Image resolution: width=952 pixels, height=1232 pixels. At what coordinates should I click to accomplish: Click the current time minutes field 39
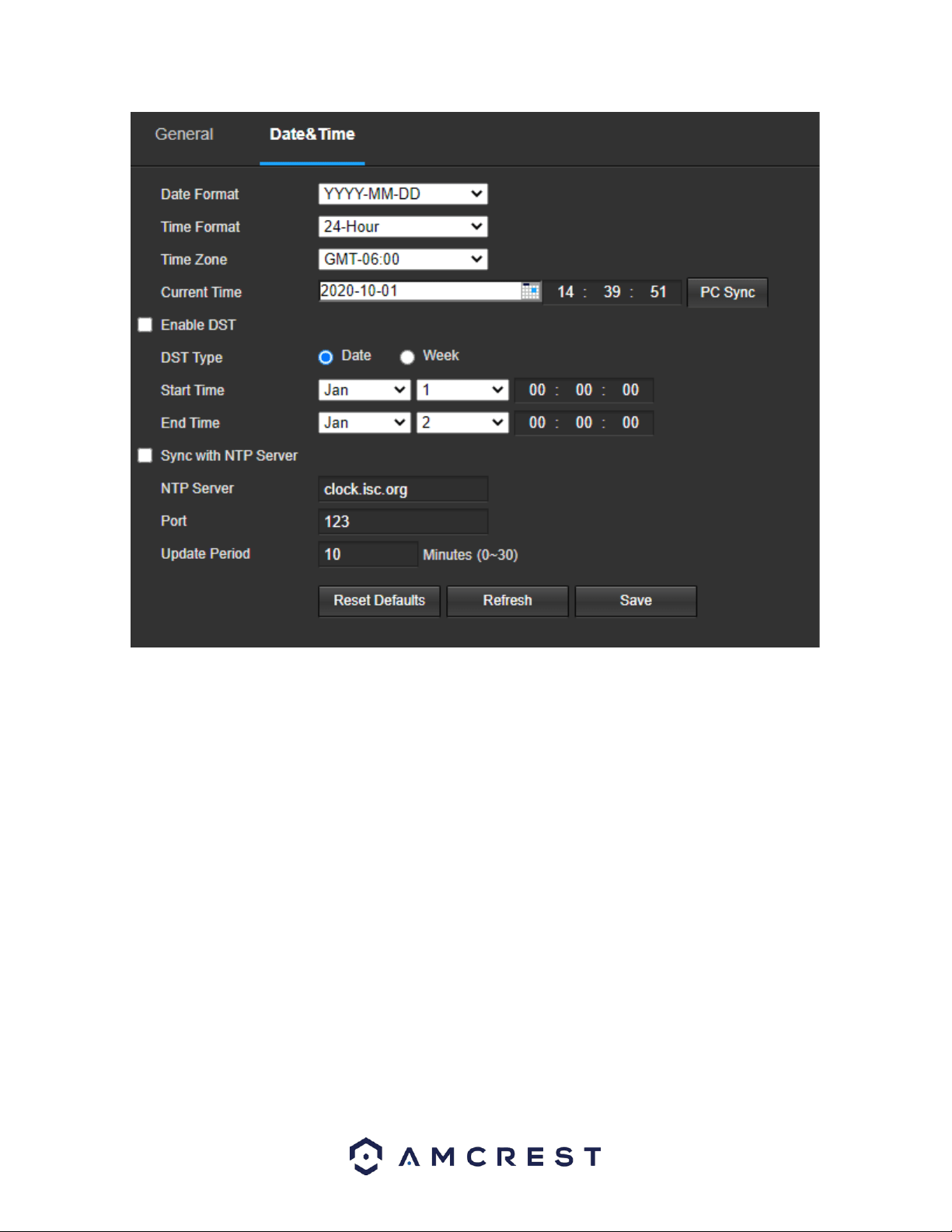(x=612, y=292)
